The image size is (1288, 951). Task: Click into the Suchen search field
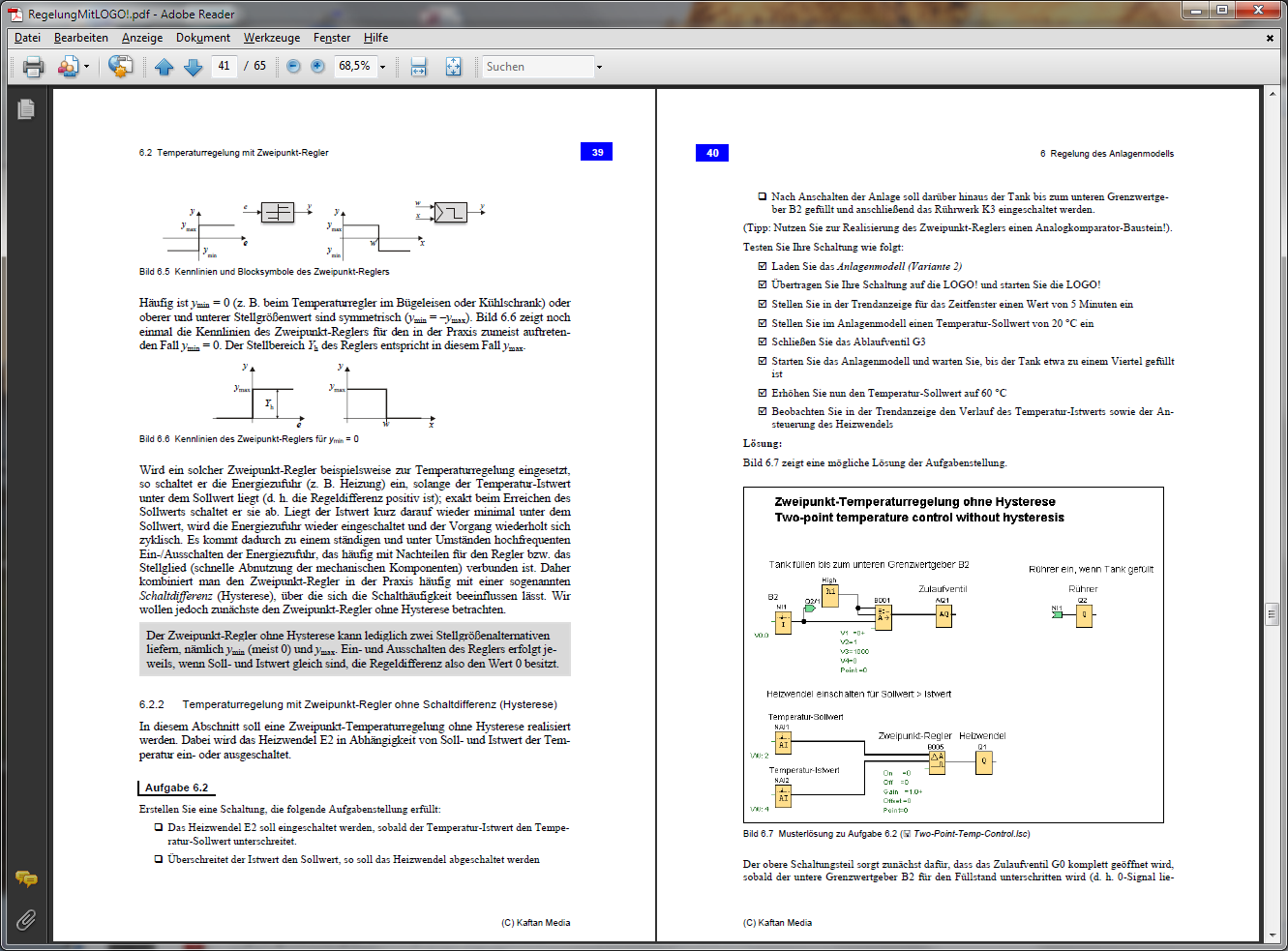538,67
